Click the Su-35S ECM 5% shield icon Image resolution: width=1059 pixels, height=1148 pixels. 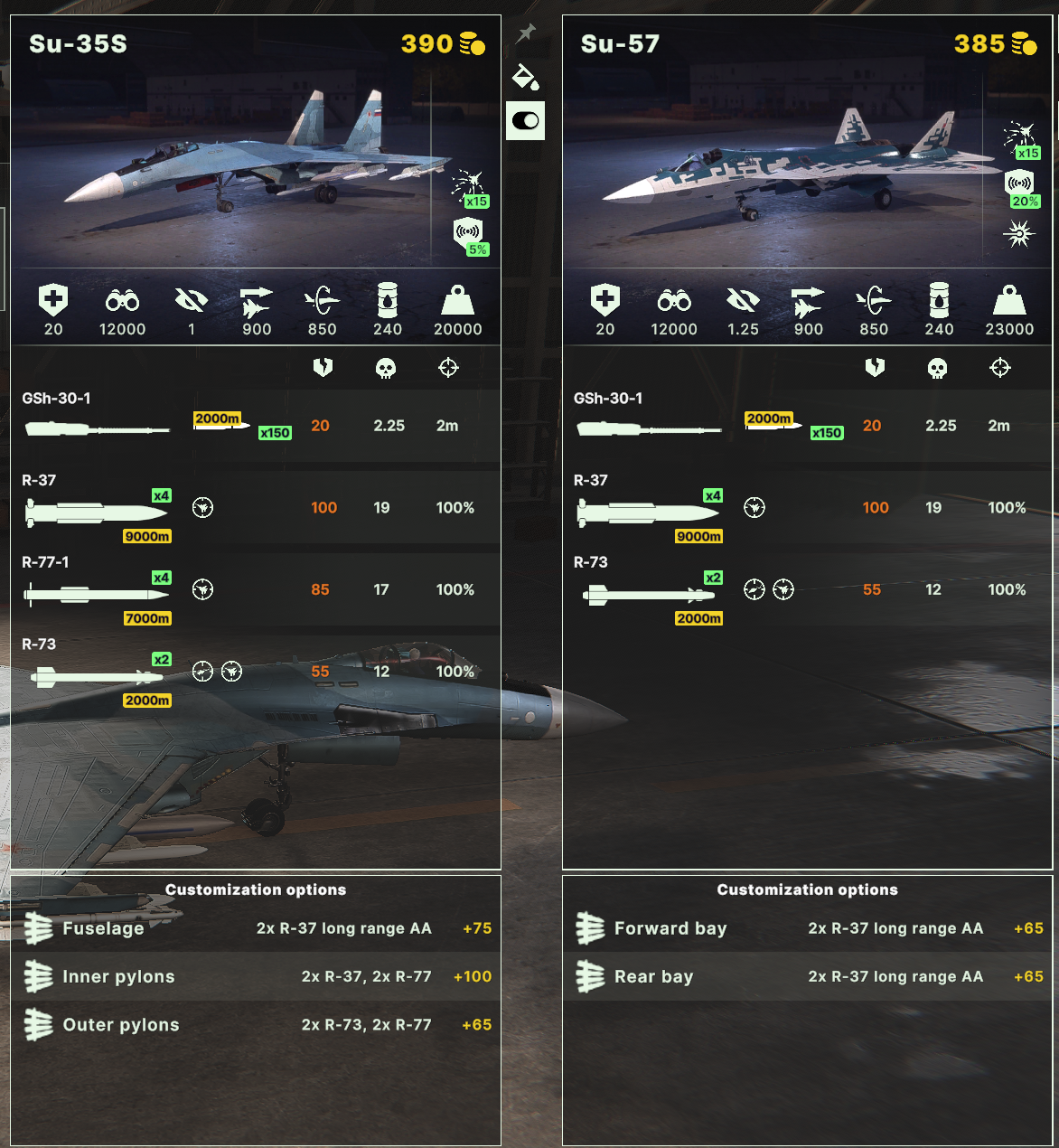pos(470,237)
